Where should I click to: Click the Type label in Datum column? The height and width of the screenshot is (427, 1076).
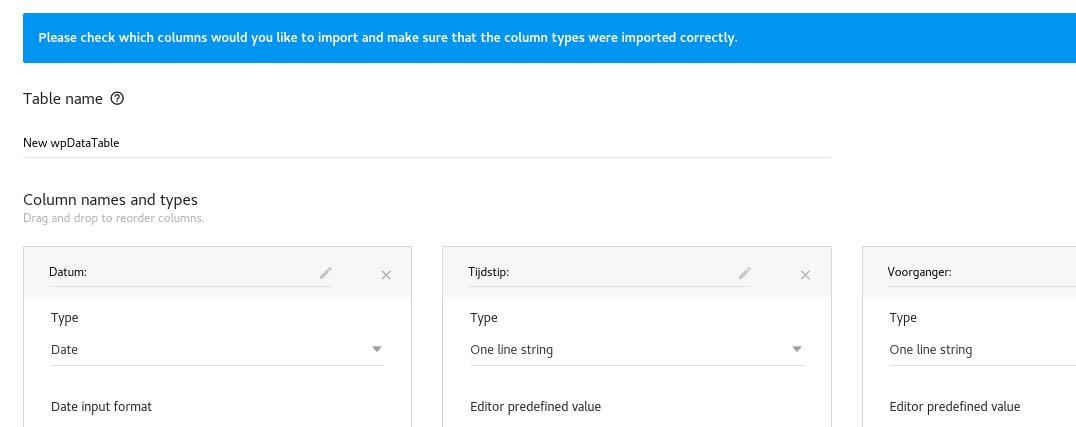pyautogui.click(x=65, y=318)
